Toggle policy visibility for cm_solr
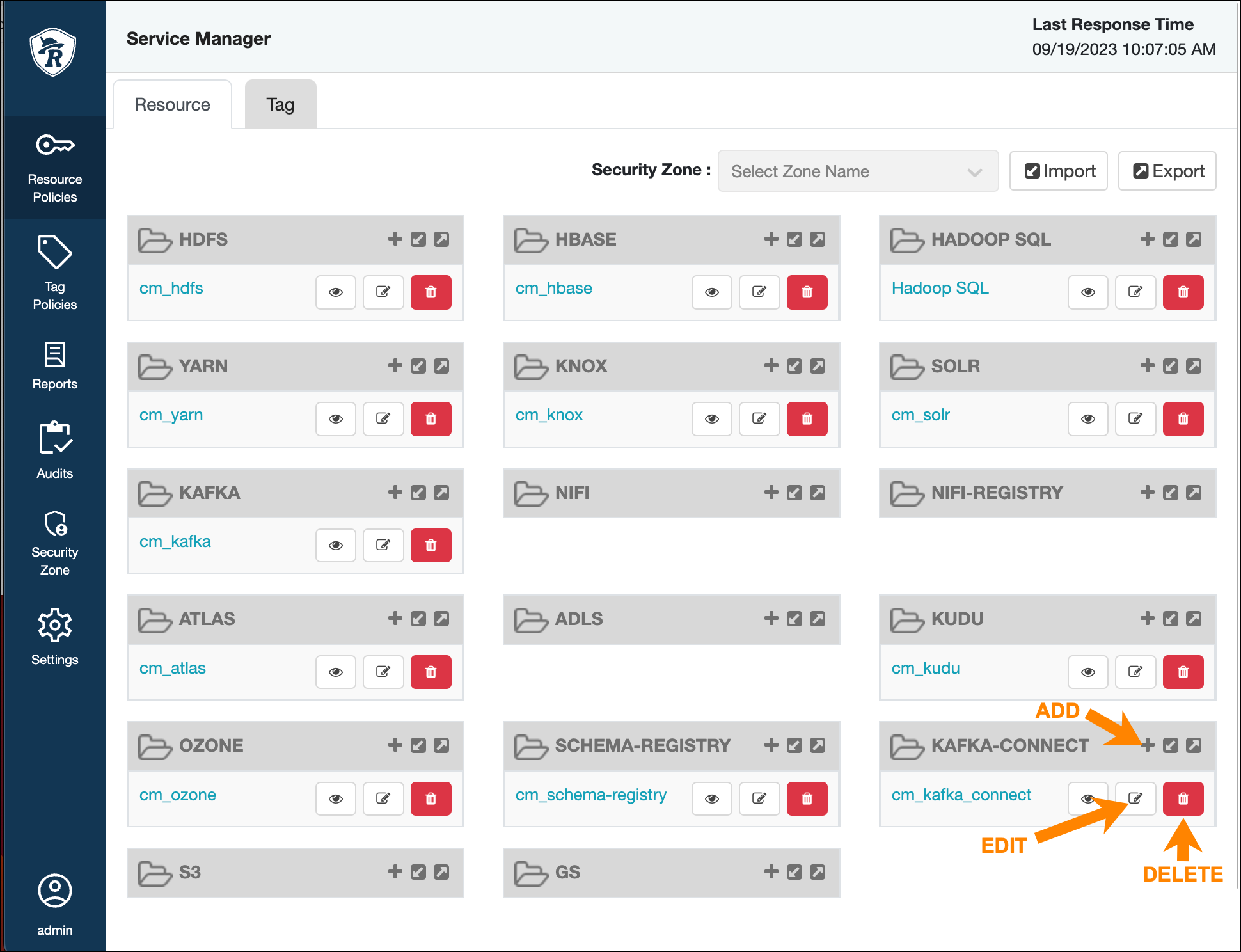Image resolution: width=1241 pixels, height=952 pixels. point(1087,419)
